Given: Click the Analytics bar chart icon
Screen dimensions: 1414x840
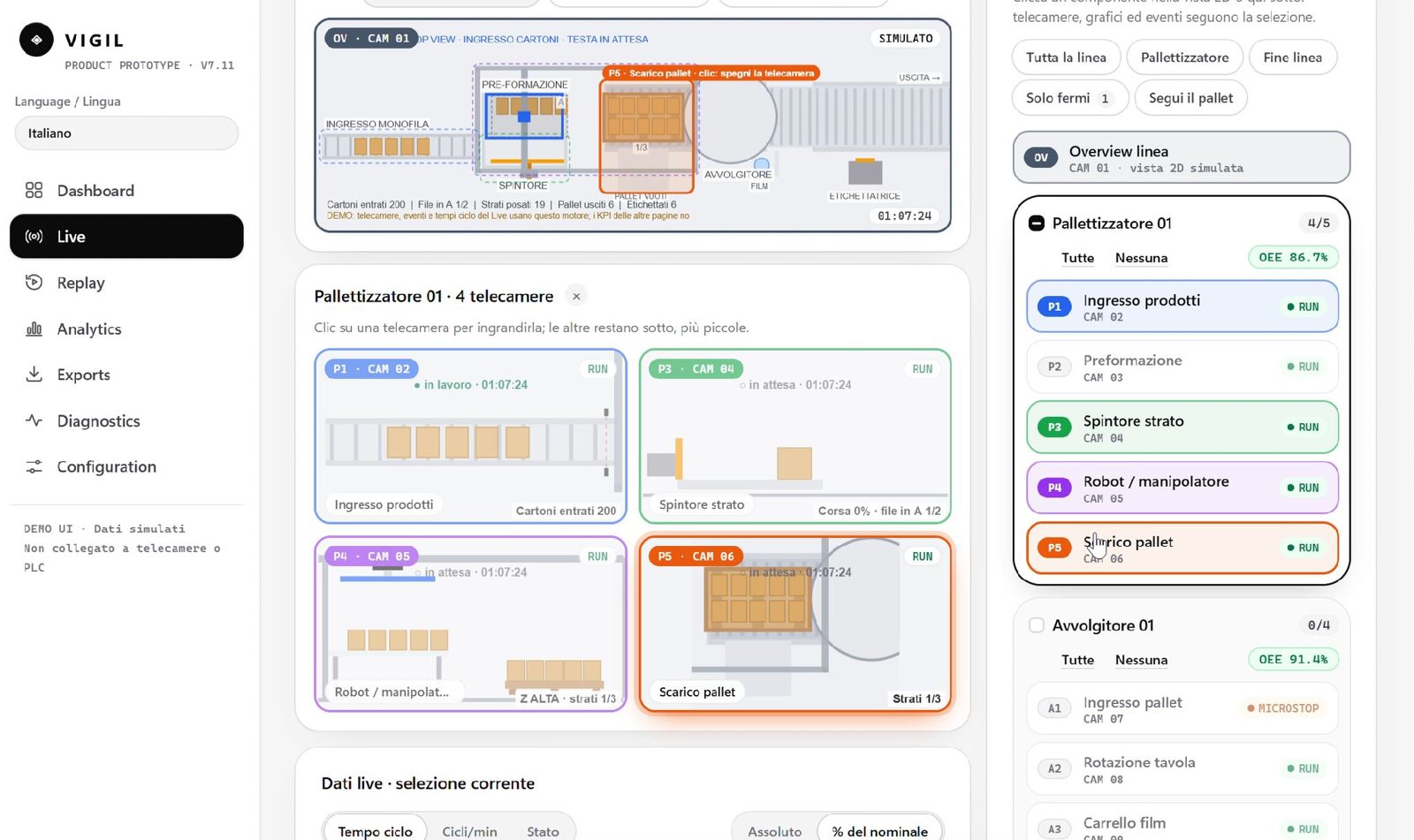Looking at the screenshot, I should click(x=34, y=329).
